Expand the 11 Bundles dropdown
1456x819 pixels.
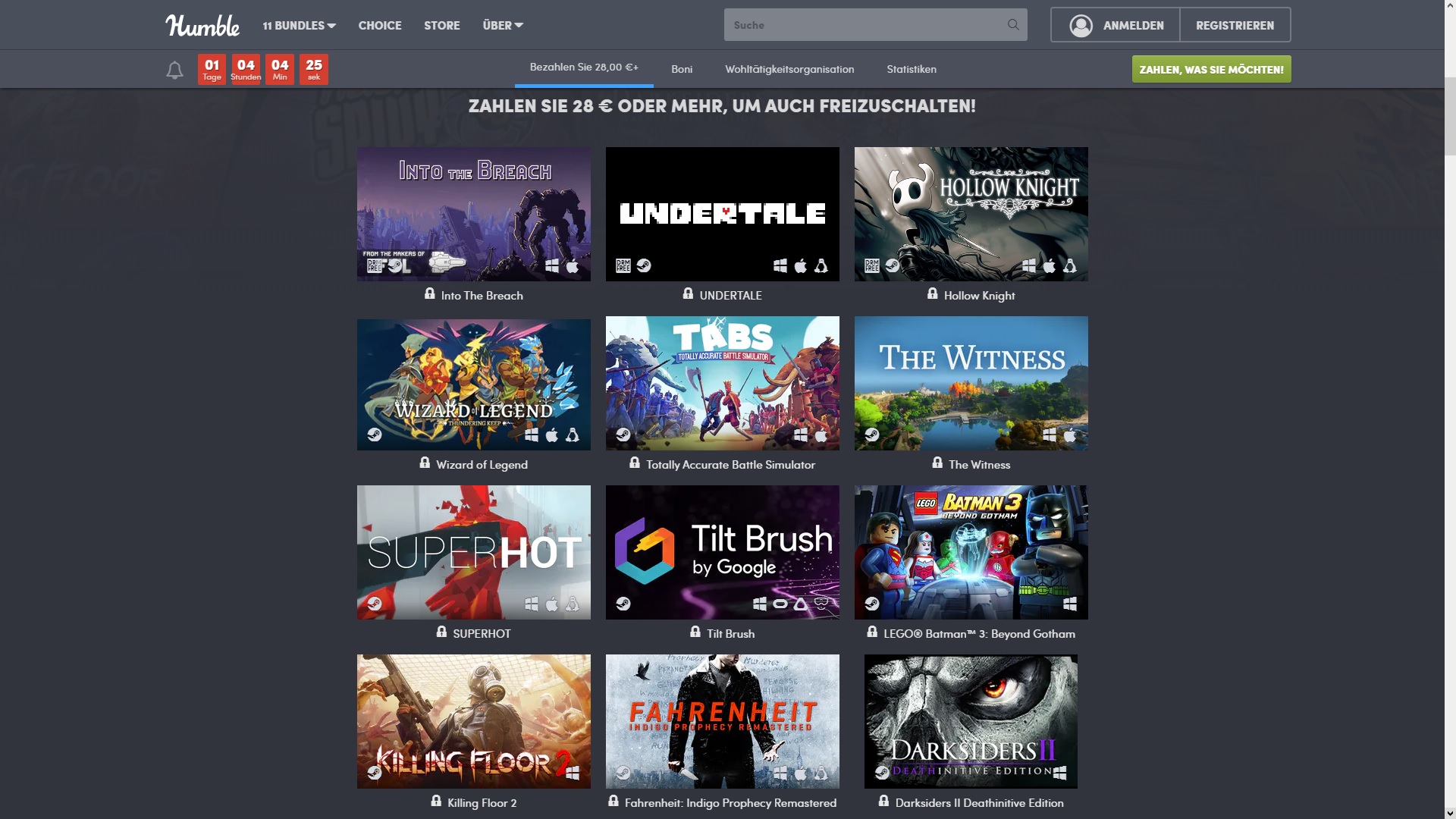click(300, 25)
